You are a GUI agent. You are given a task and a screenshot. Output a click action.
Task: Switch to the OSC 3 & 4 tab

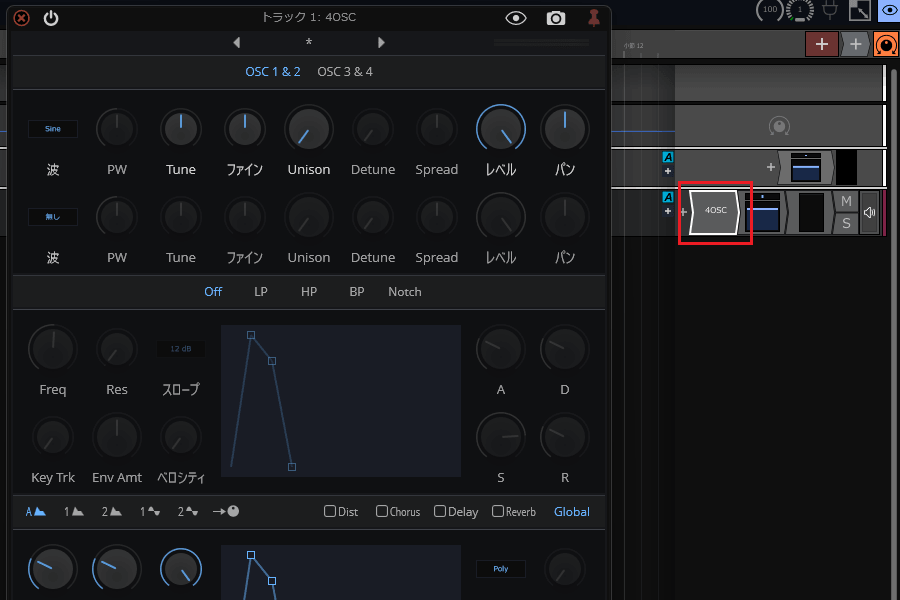coord(345,72)
